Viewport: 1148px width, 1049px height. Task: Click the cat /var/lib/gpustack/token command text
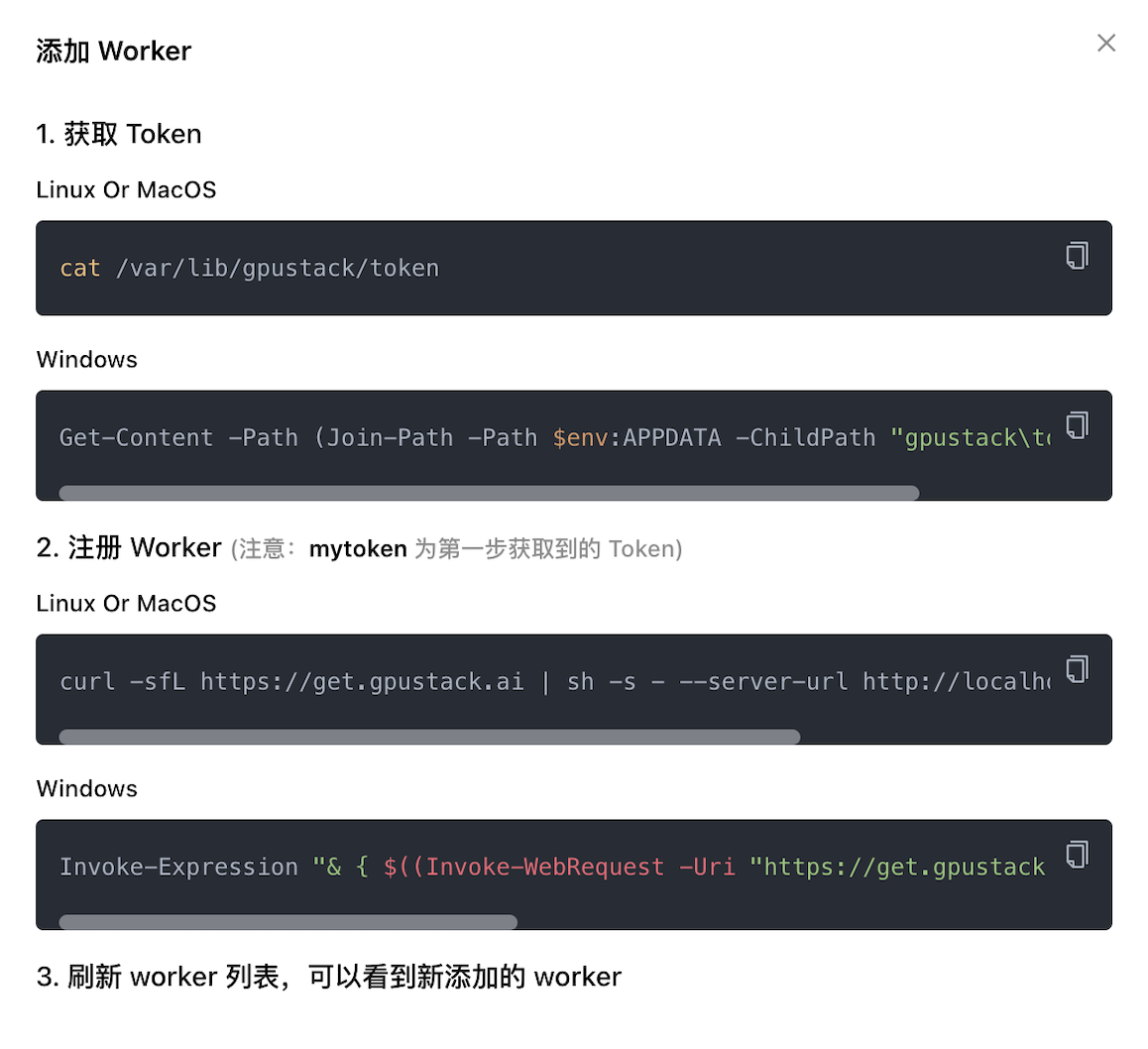pyautogui.click(x=249, y=269)
